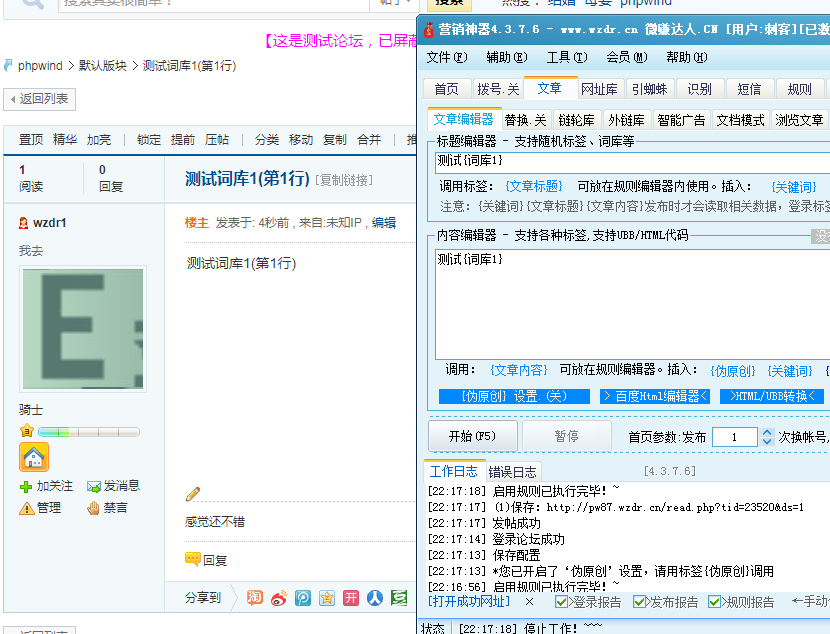Share the post to Renren
830x634 pixels.
click(374, 597)
